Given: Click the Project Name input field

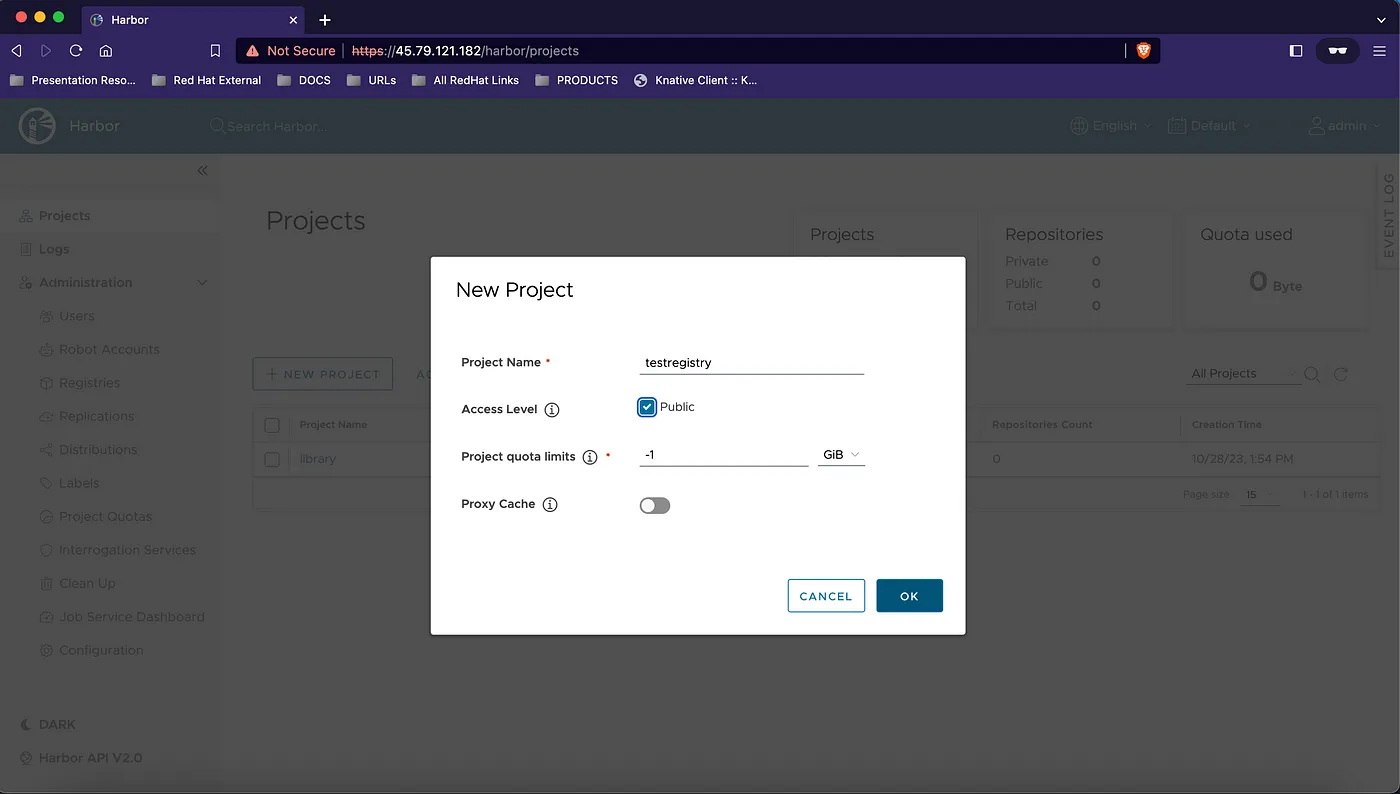Looking at the screenshot, I should [x=751, y=363].
